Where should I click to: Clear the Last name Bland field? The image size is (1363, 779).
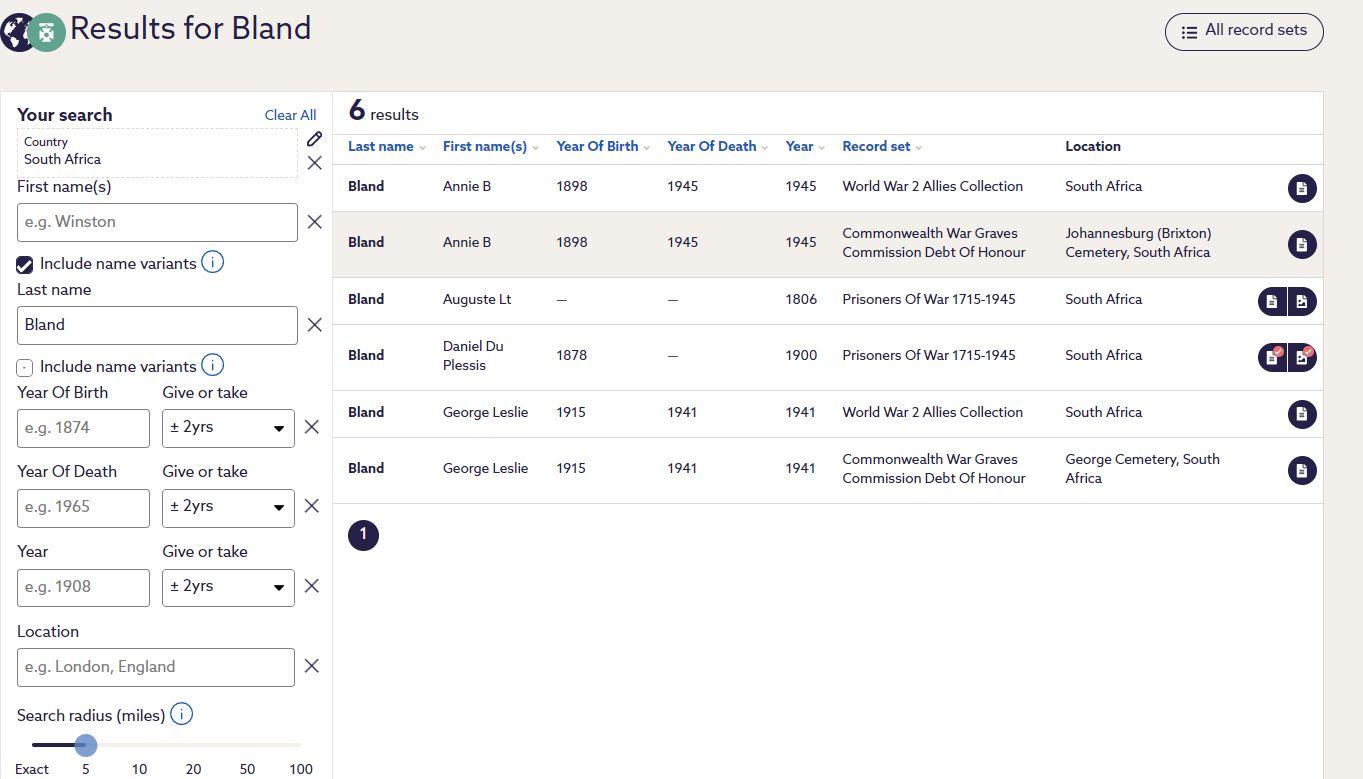coord(314,325)
